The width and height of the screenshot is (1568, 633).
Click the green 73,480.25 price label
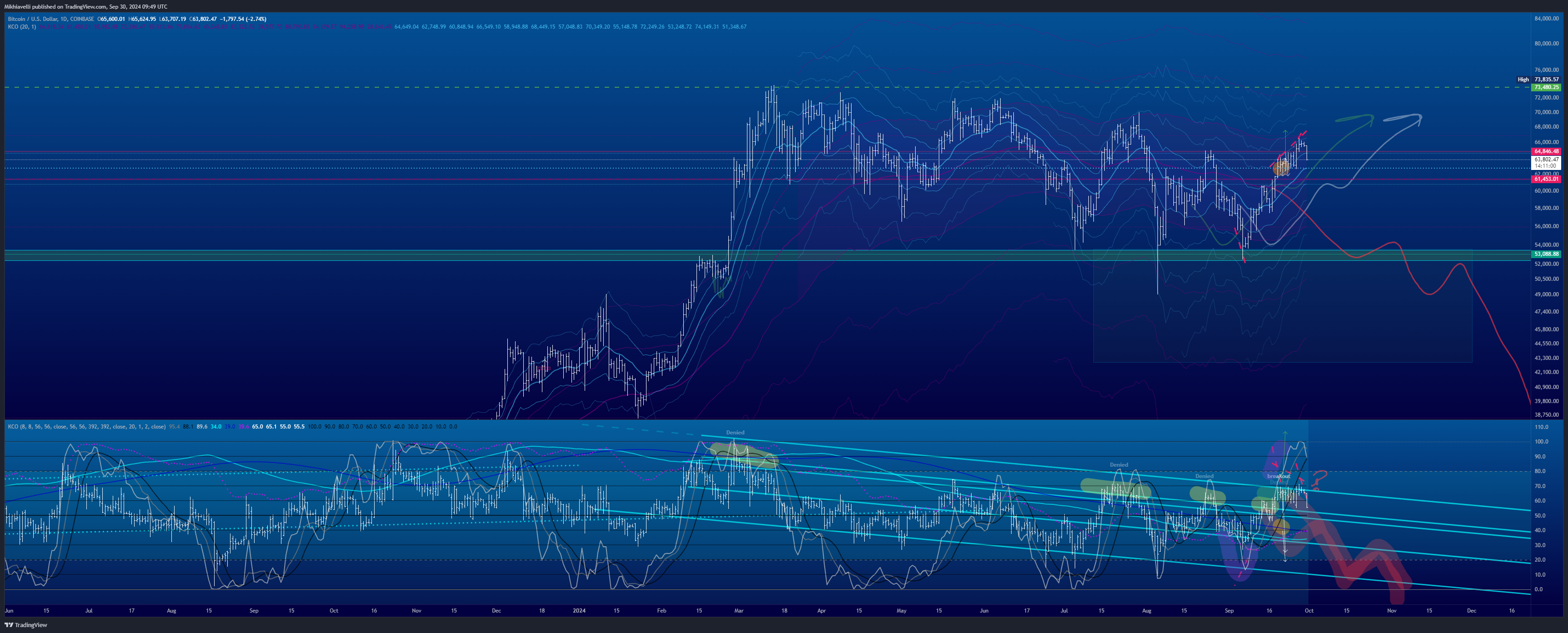point(1546,88)
